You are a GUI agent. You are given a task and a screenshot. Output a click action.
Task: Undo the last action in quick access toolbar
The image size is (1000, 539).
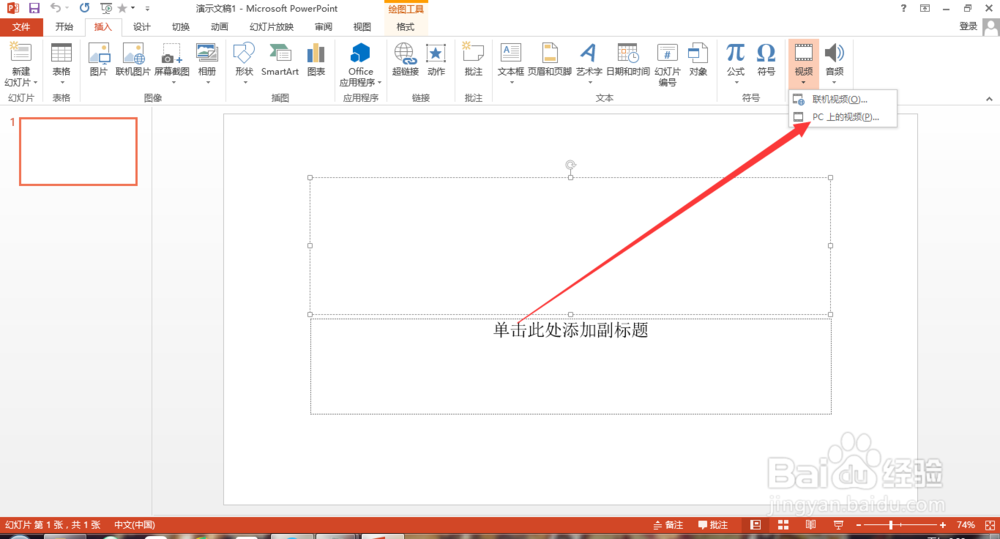click(55, 8)
